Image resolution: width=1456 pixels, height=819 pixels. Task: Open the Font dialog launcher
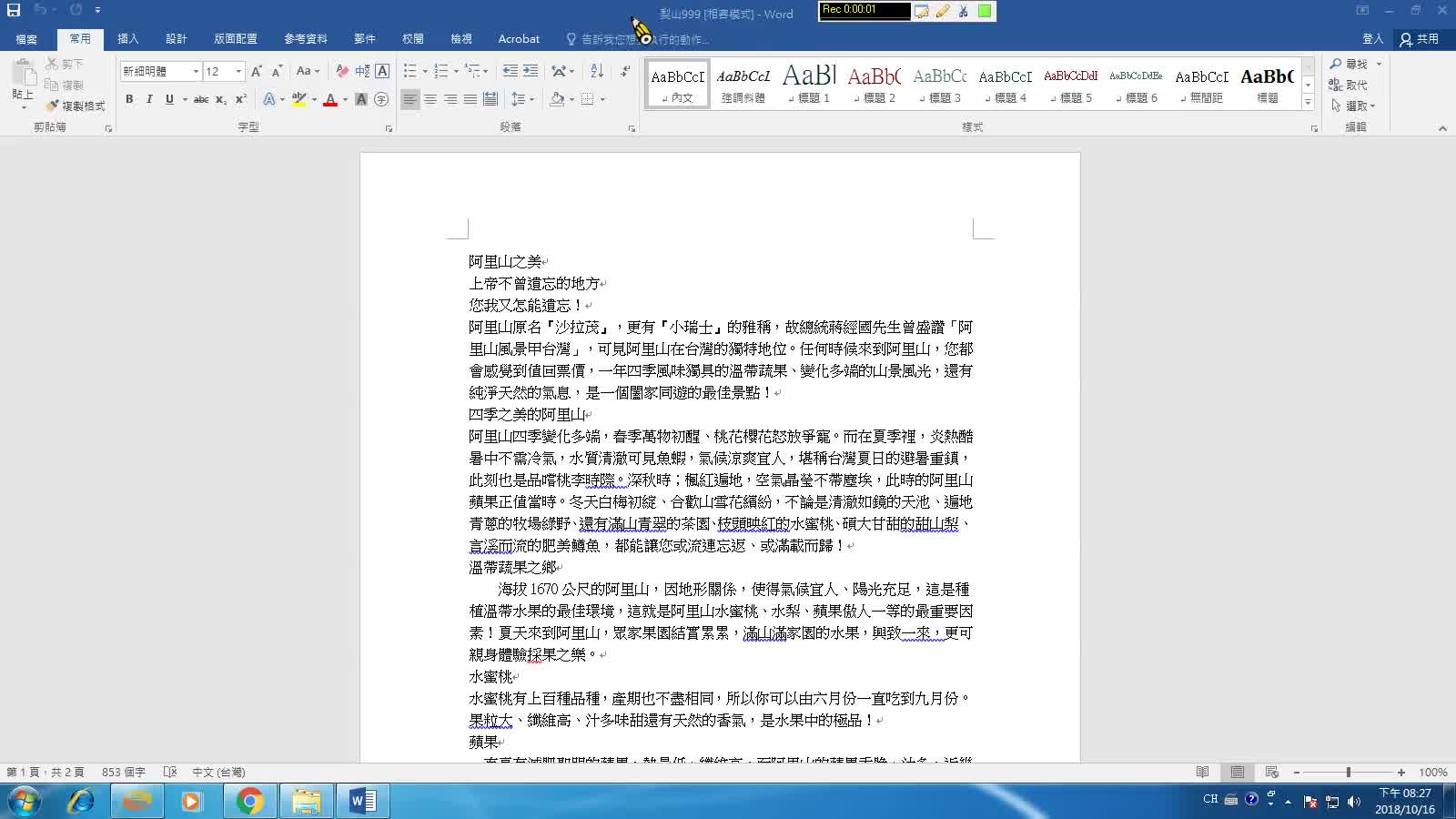[389, 128]
